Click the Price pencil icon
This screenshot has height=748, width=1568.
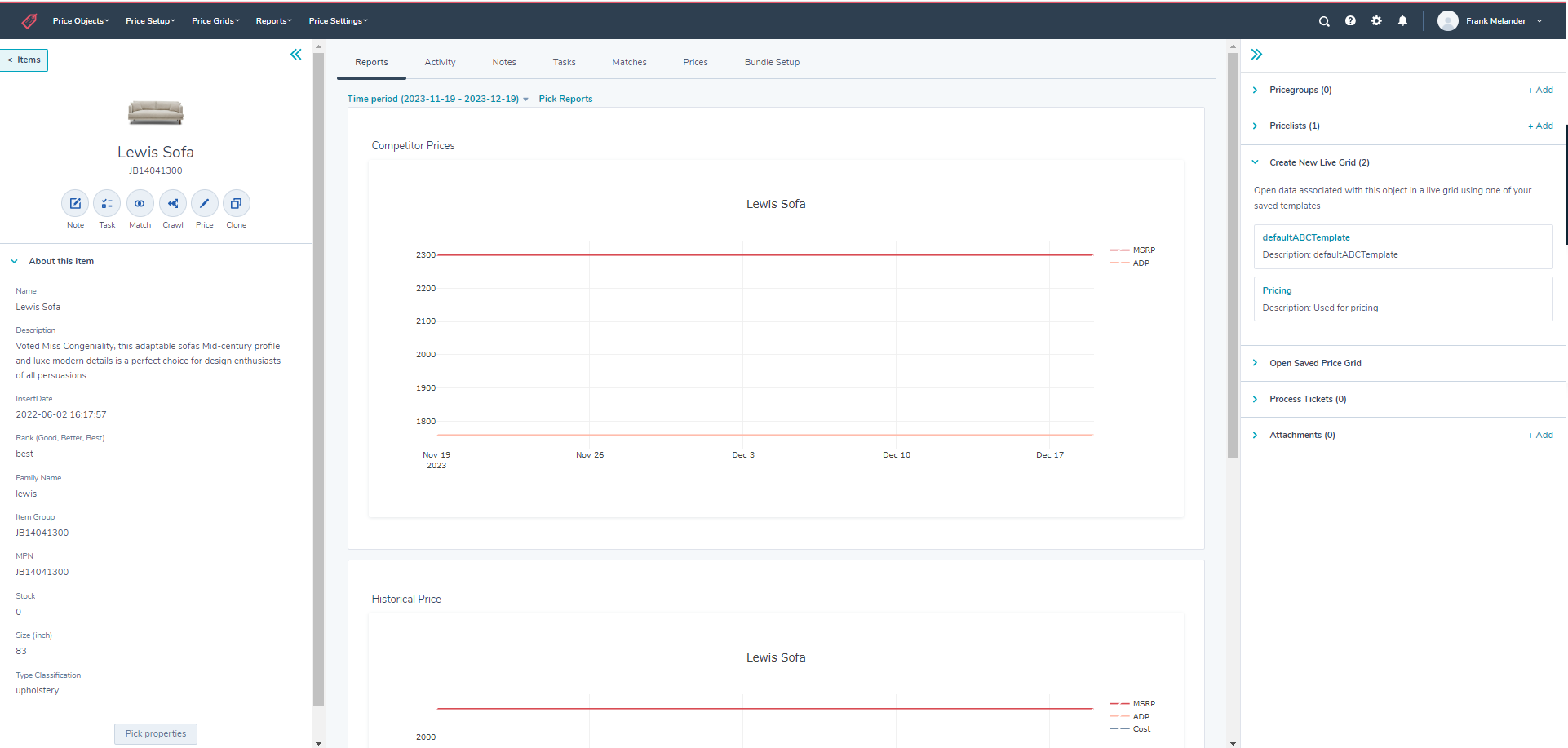click(x=204, y=204)
